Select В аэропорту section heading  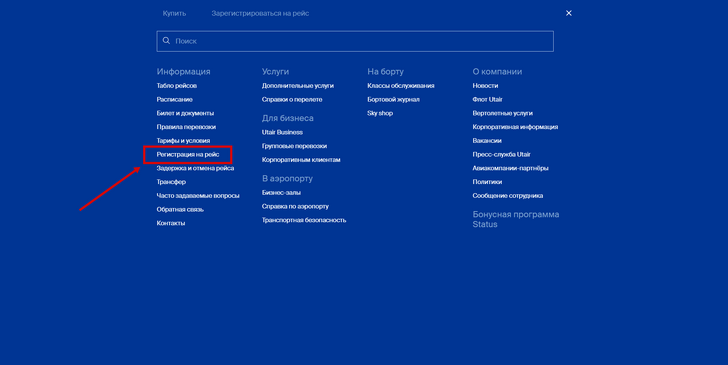pos(287,178)
